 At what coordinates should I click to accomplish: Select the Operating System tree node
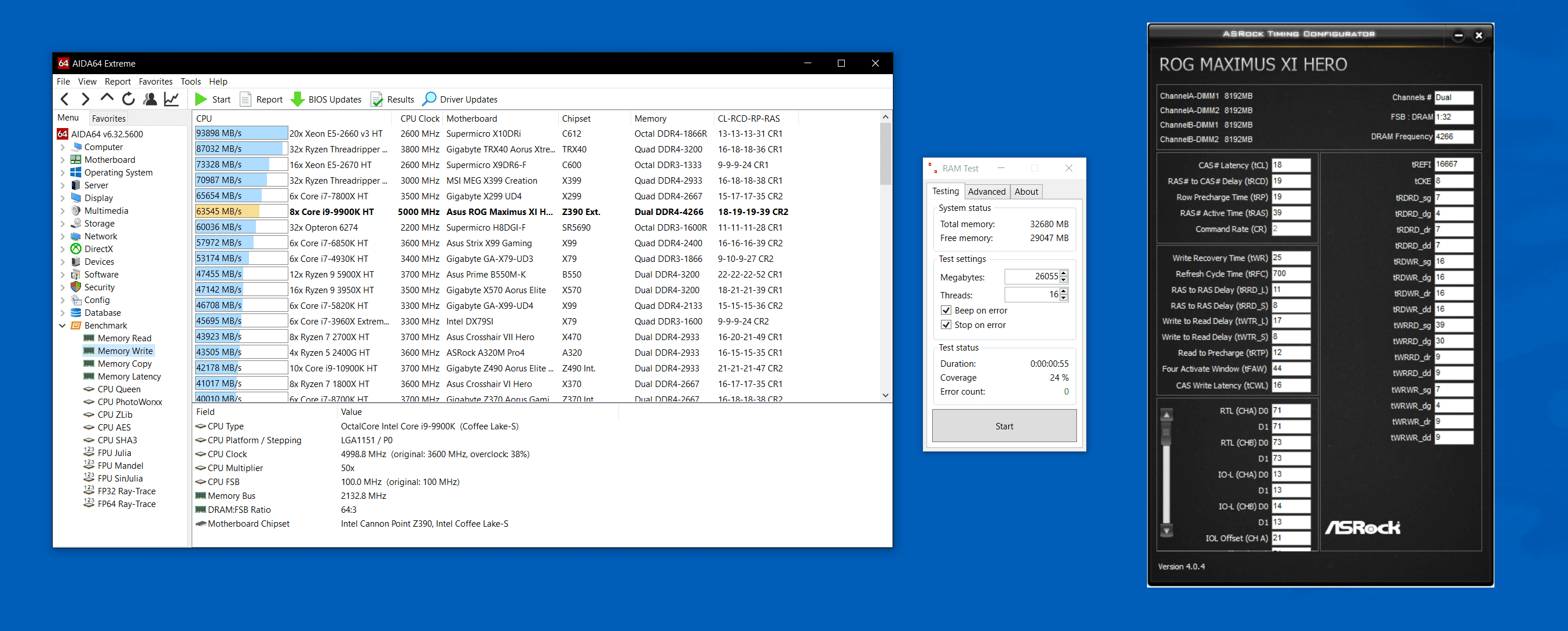tap(118, 173)
